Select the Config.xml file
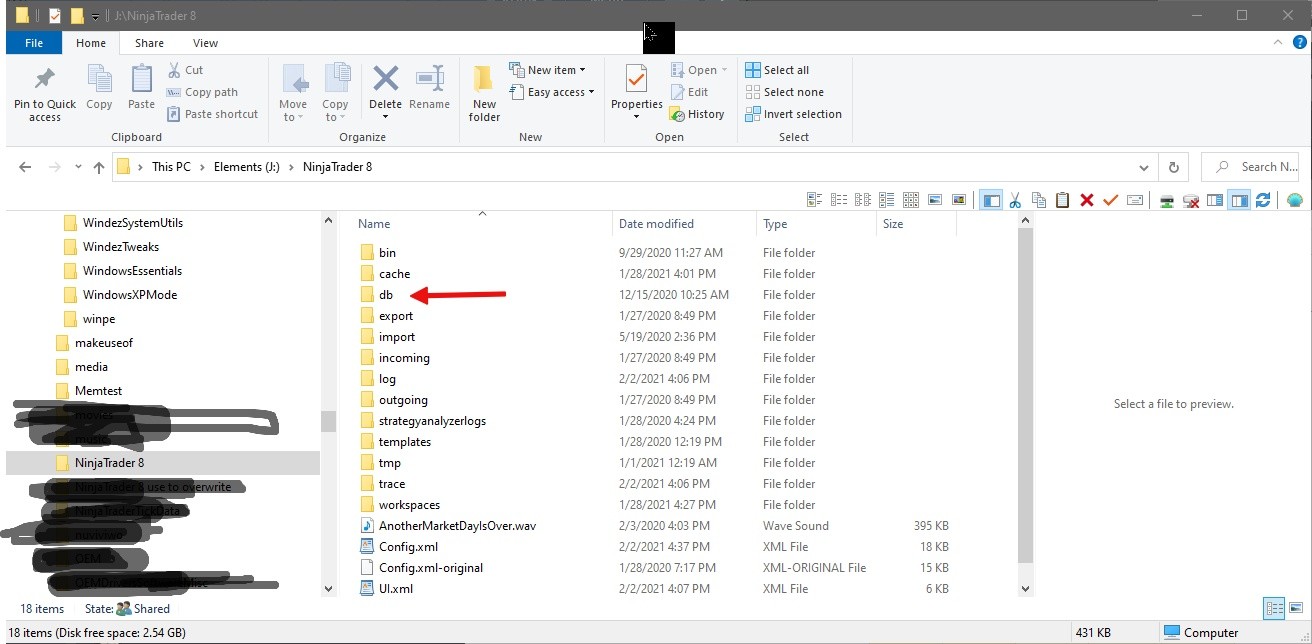Image resolution: width=1312 pixels, height=644 pixels. tap(399, 547)
